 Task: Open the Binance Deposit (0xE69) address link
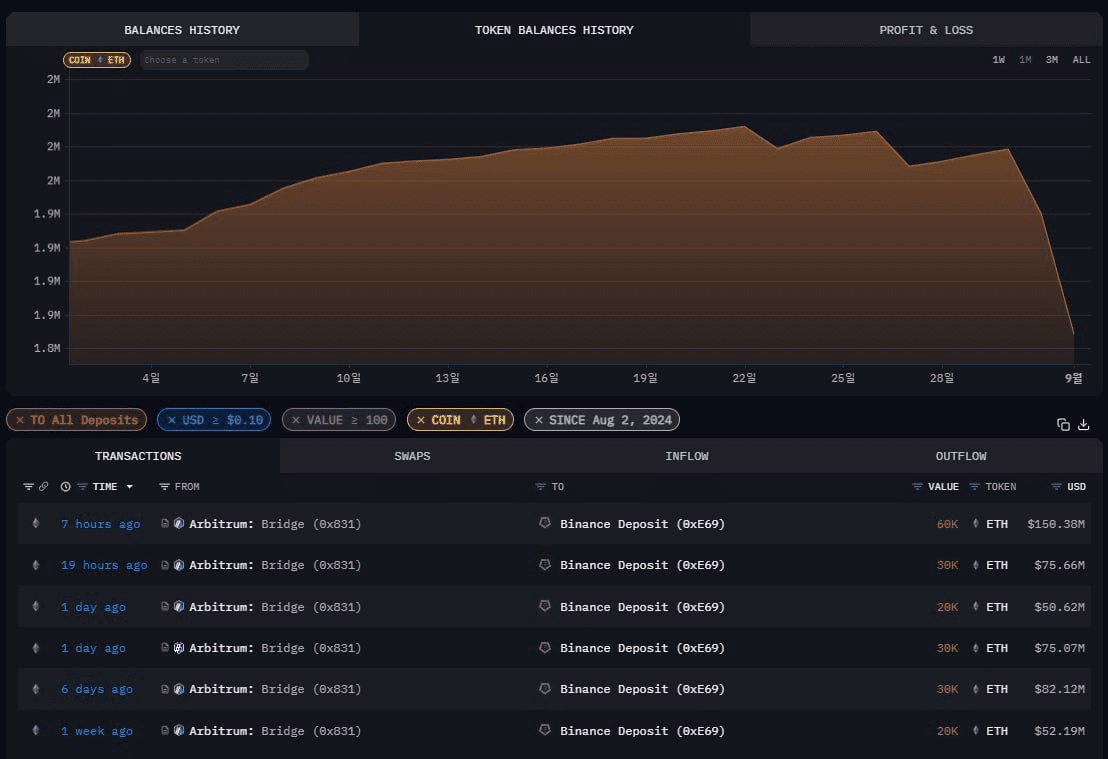(642, 523)
